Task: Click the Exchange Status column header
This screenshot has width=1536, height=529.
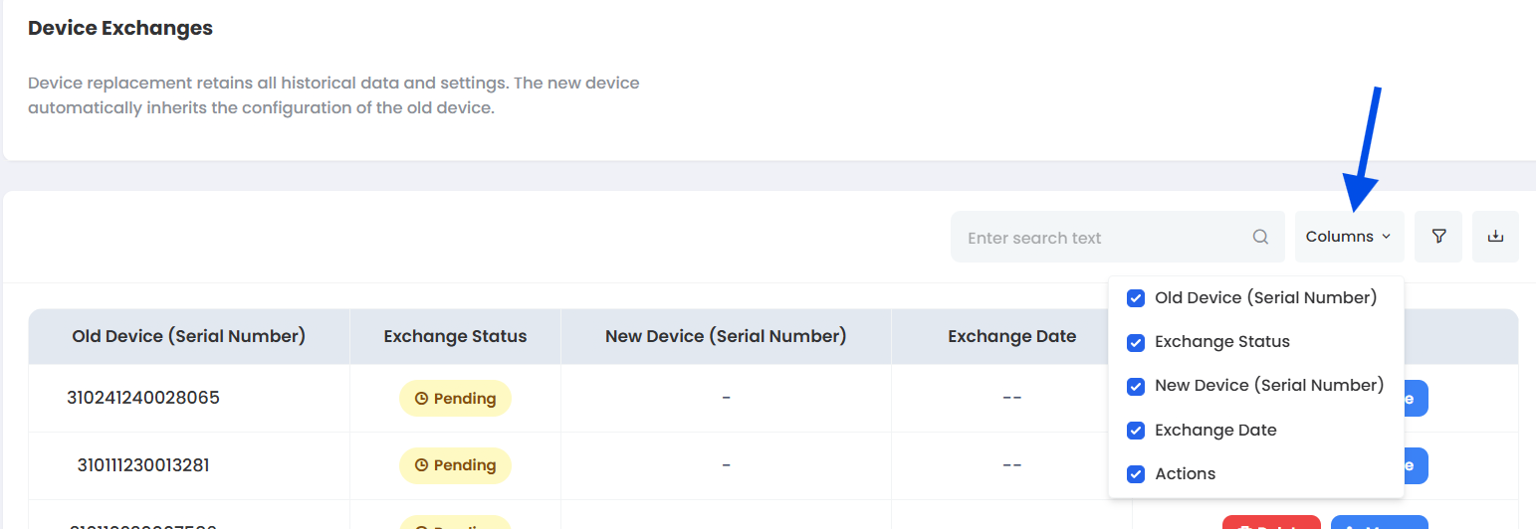Action: click(455, 336)
